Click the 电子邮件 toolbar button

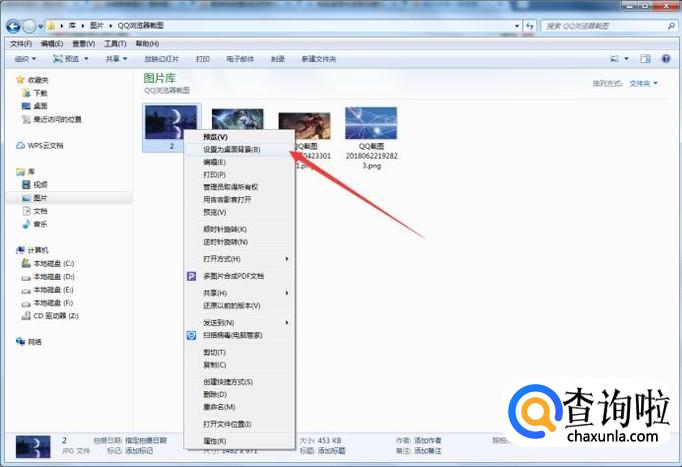tap(240, 59)
